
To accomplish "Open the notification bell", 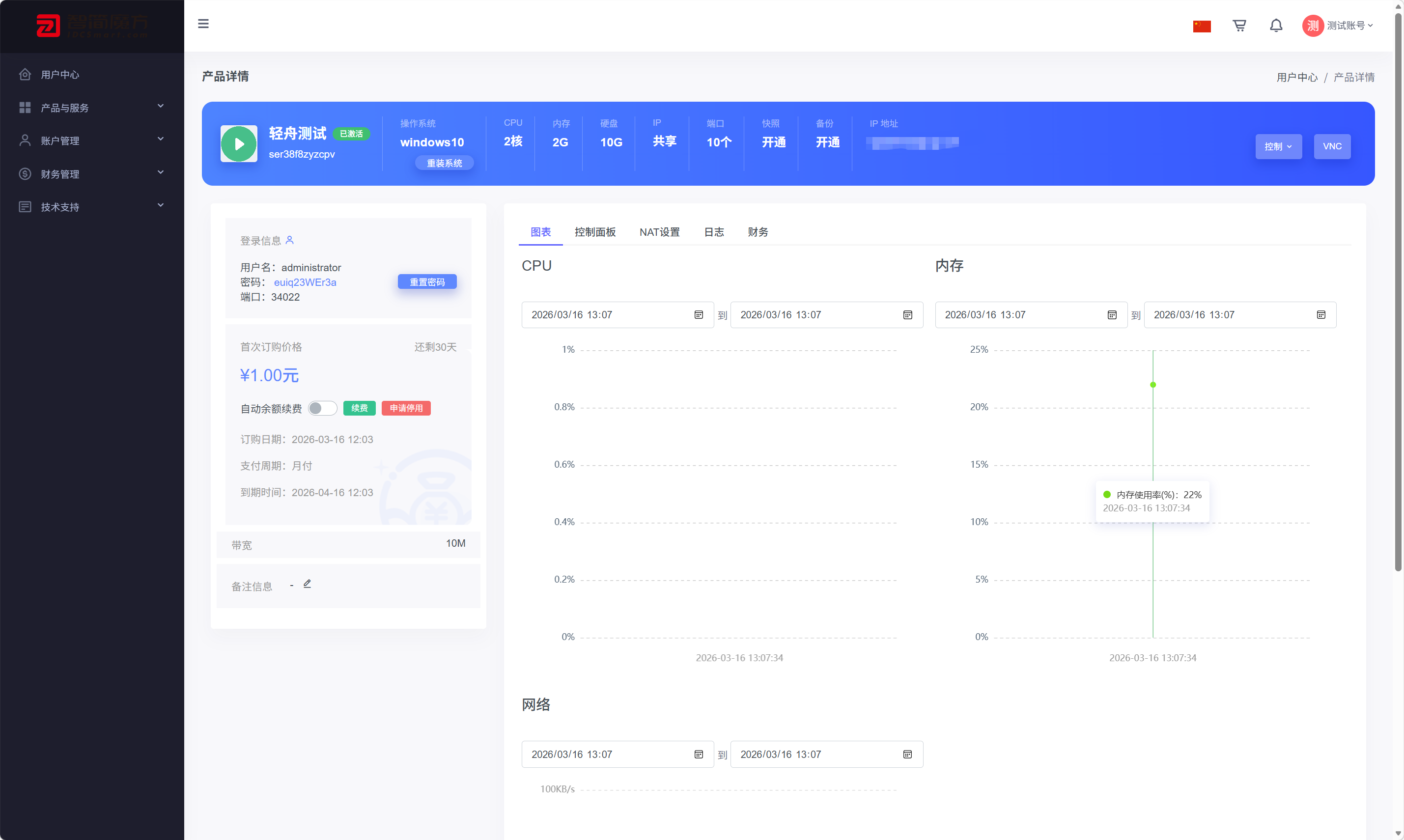I will click(x=1276, y=26).
